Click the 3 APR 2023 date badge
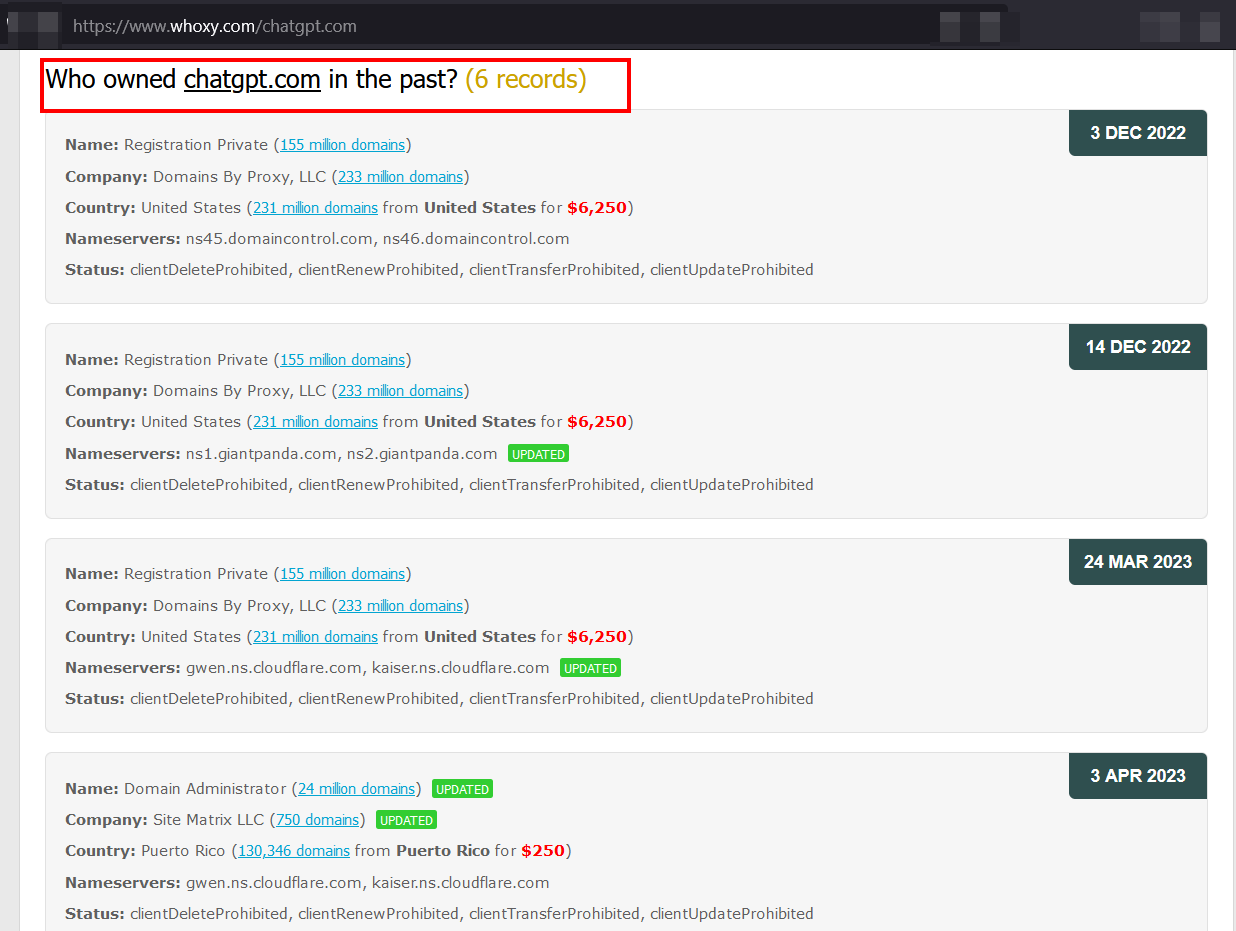This screenshot has height=931, width=1236. pos(1138,776)
